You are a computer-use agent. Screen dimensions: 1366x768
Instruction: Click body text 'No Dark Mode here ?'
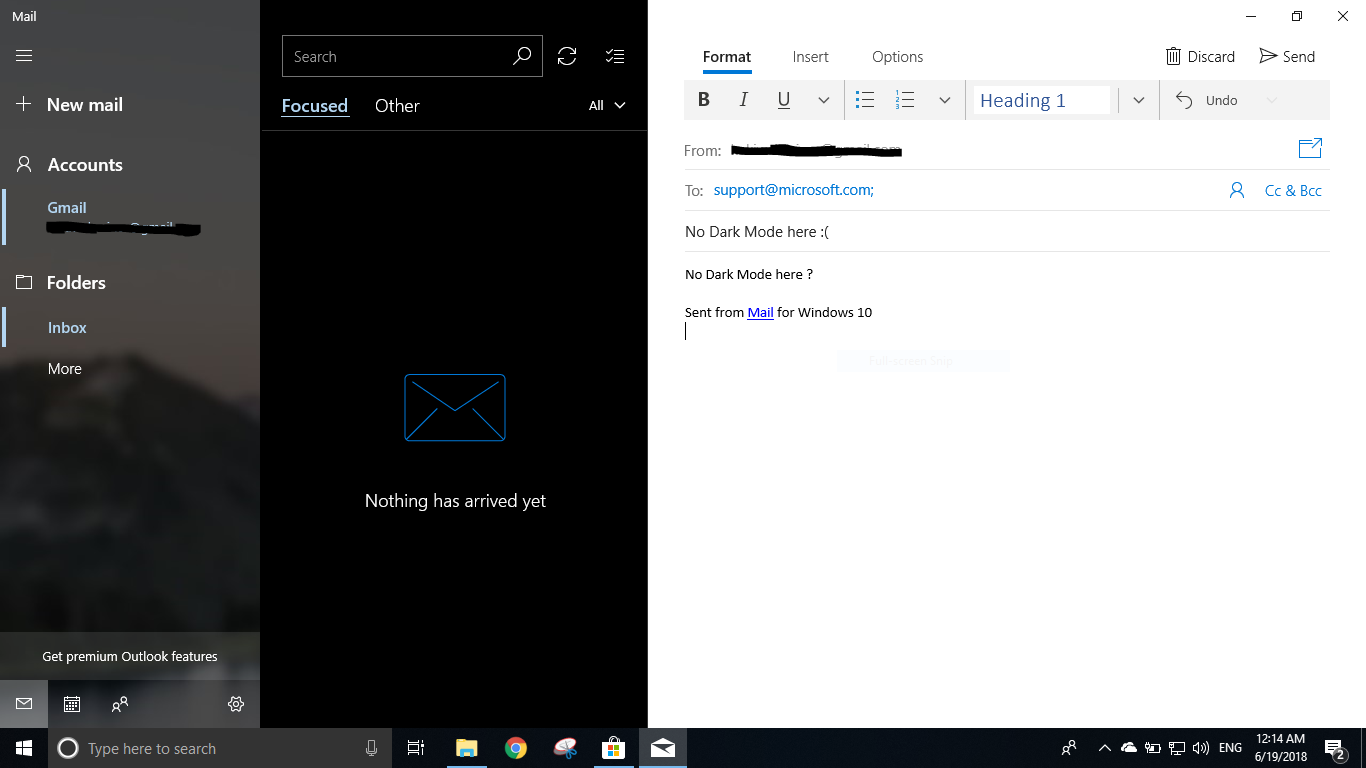[749, 274]
